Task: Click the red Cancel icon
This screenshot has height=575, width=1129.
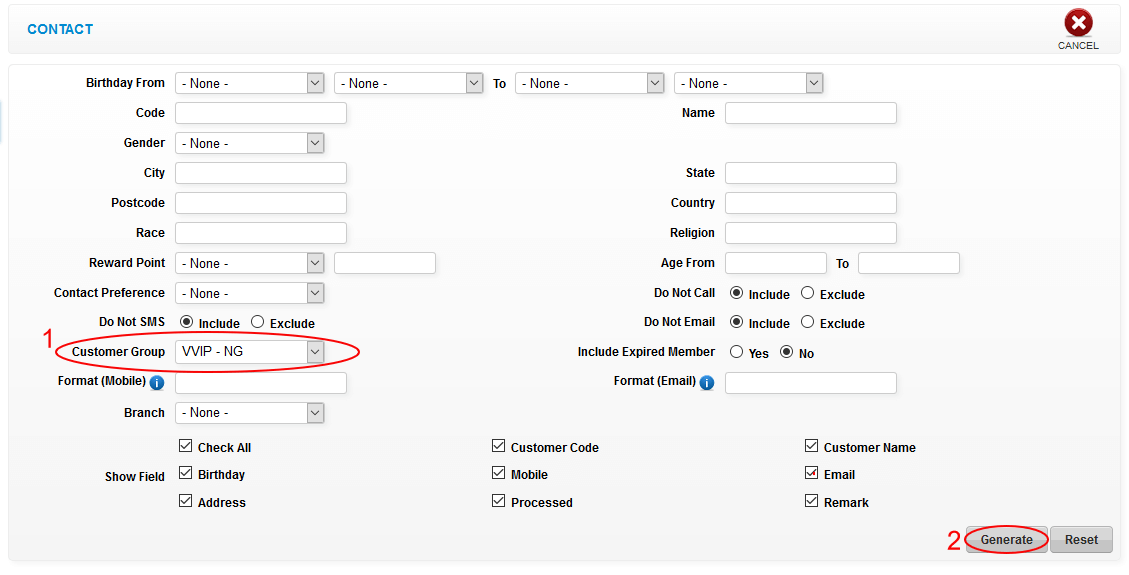Action: point(1078,23)
